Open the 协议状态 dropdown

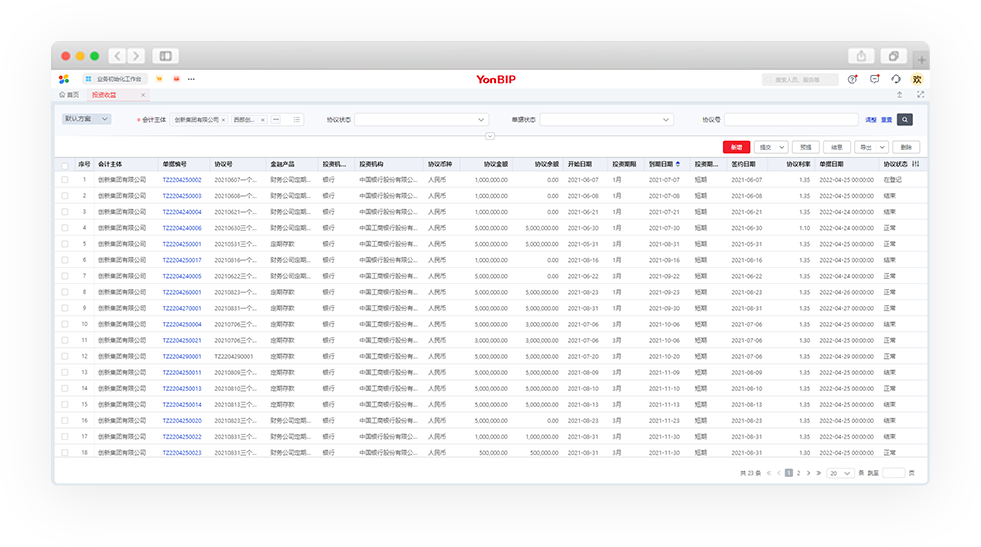point(420,119)
